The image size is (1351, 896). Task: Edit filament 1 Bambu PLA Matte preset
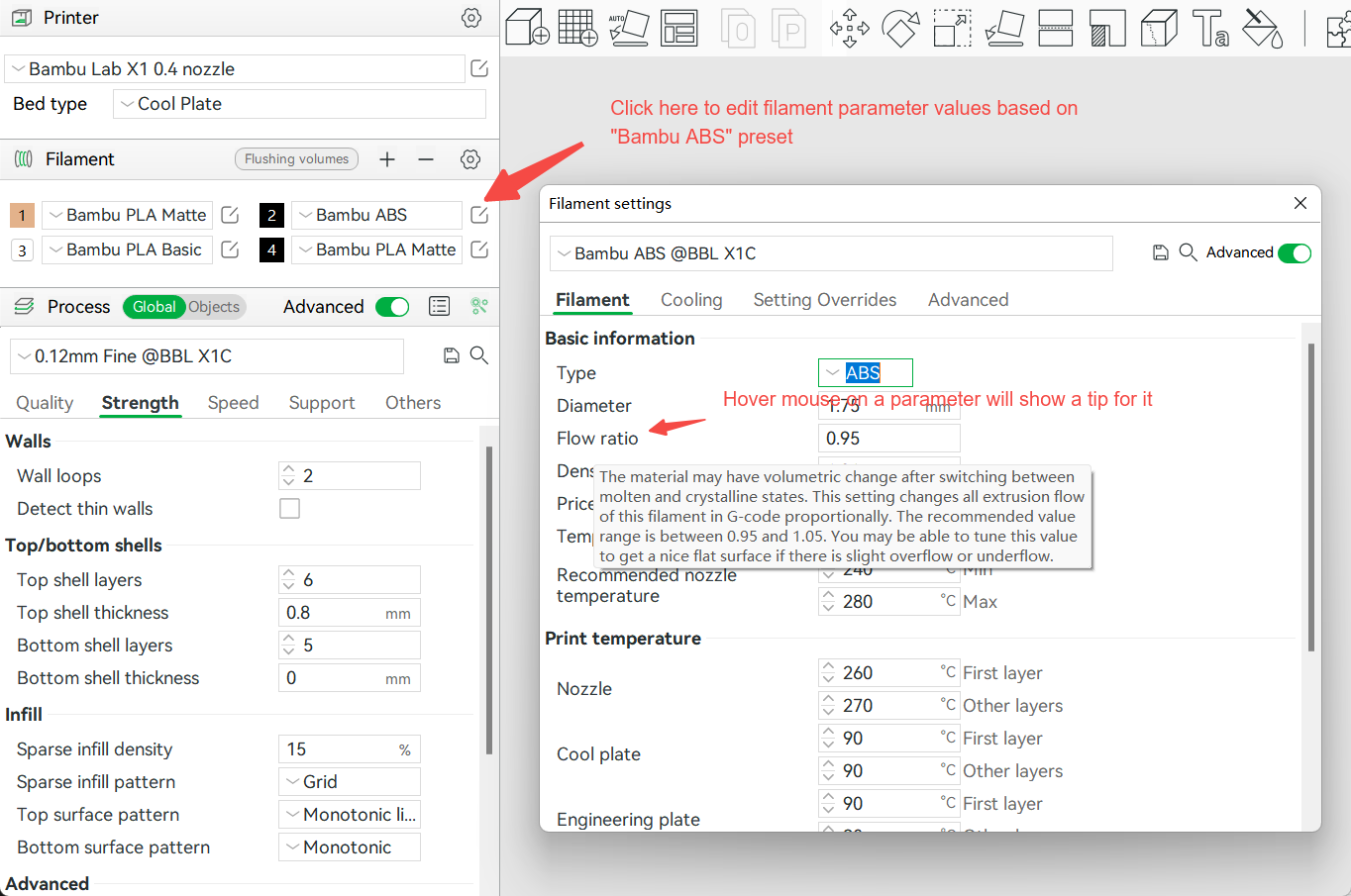[230, 215]
